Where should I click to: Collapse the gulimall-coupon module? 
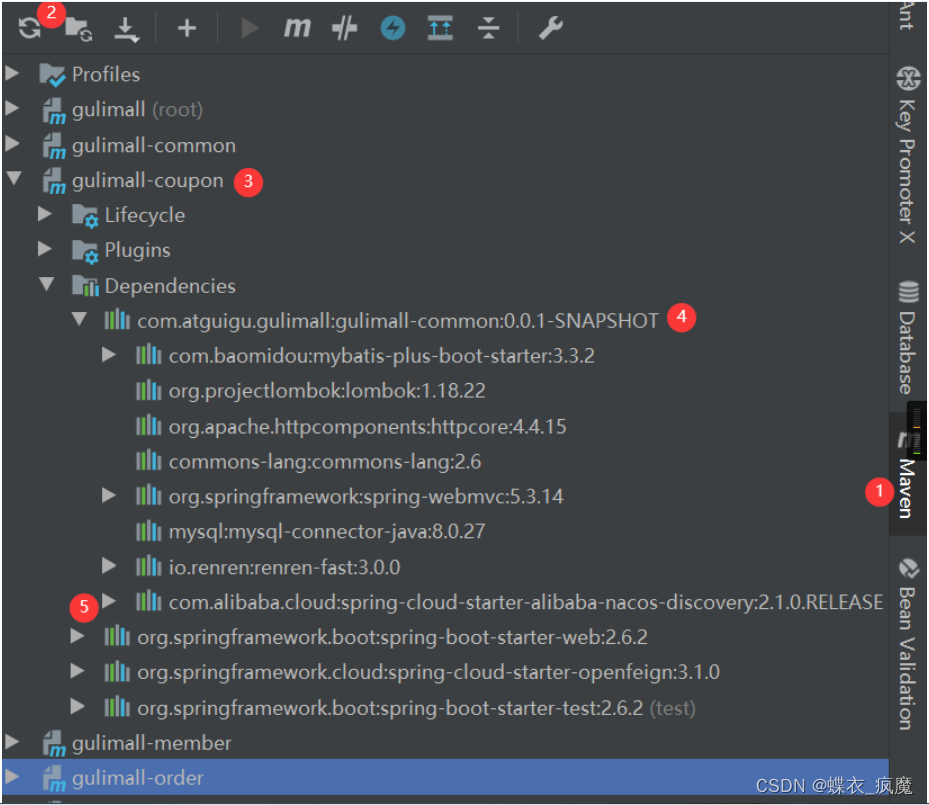(x=13, y=178)
